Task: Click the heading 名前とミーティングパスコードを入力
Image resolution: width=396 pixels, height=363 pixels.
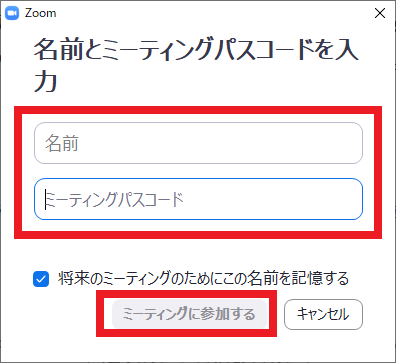Action: pos(196,65)
